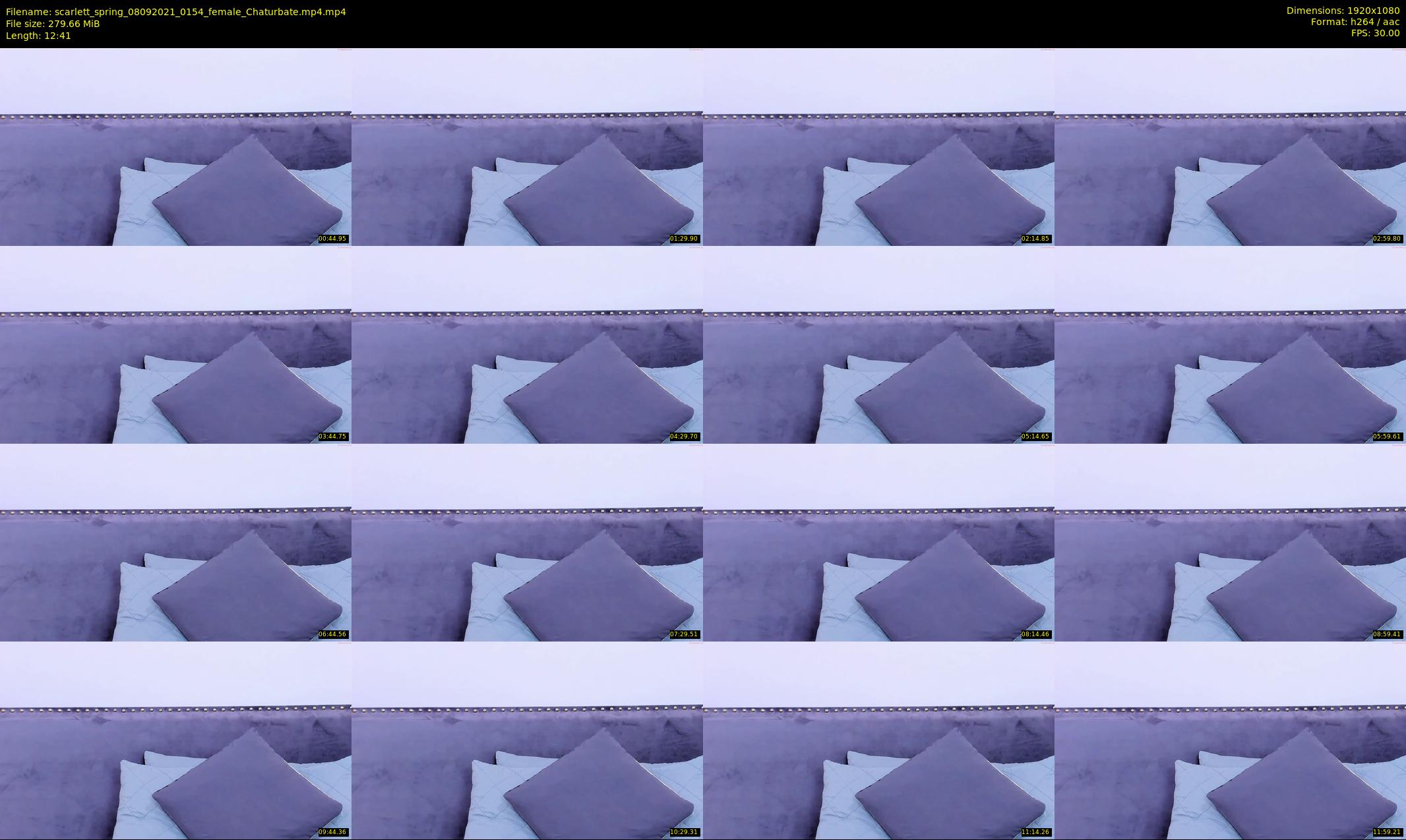
Task: Click the thumbnail marked 06:44.56
Action: click(175, 543)
